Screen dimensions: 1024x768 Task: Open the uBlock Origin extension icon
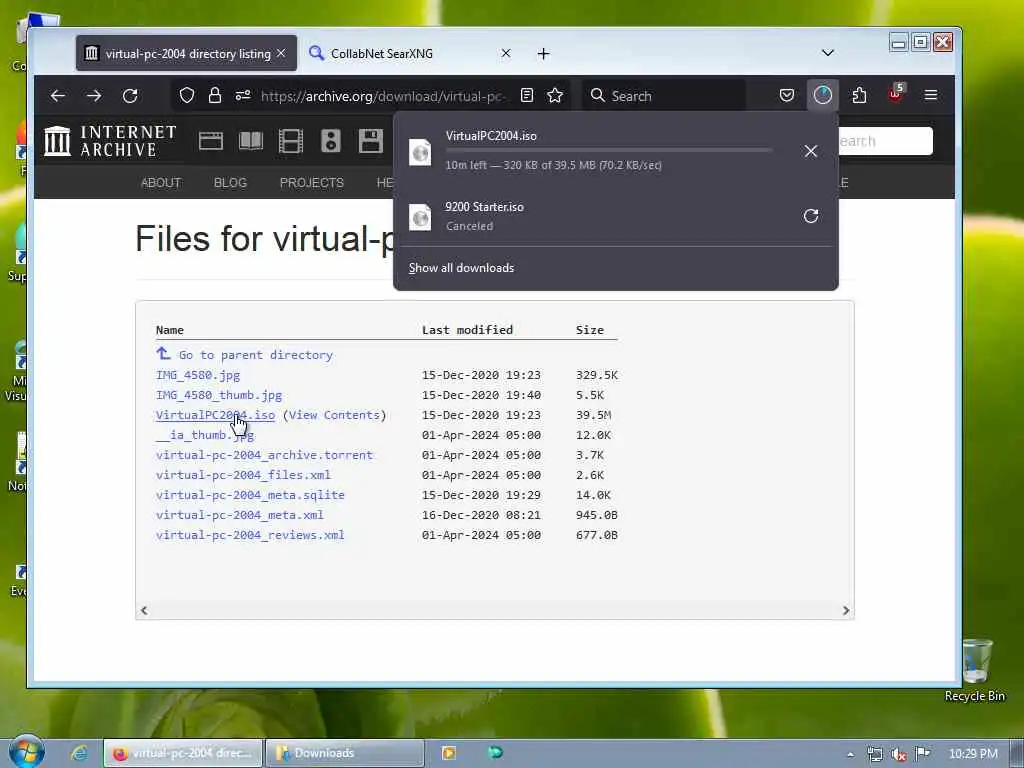tap(895, 95)
